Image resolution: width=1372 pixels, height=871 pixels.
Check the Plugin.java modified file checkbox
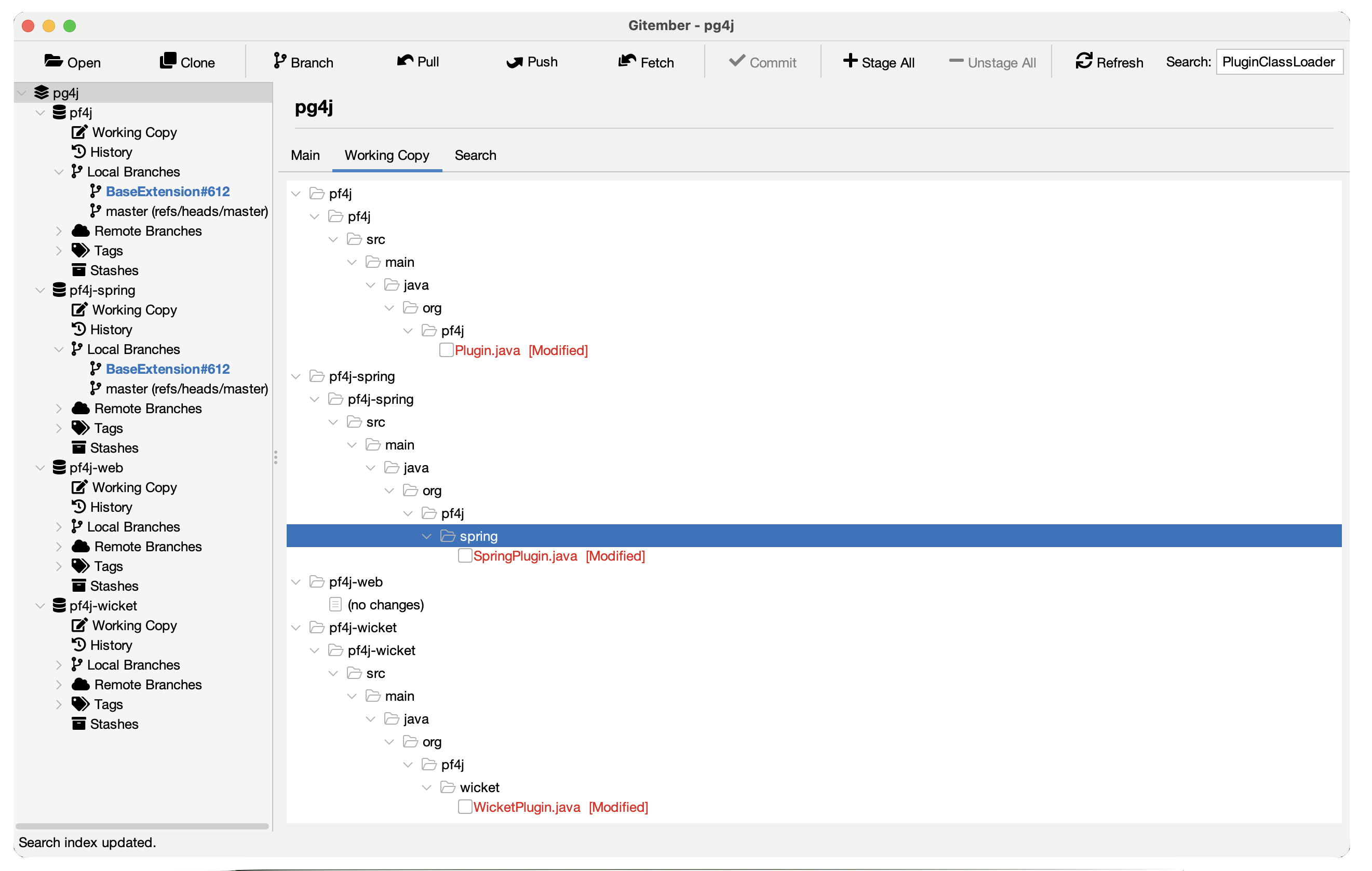tap(447, 350)
